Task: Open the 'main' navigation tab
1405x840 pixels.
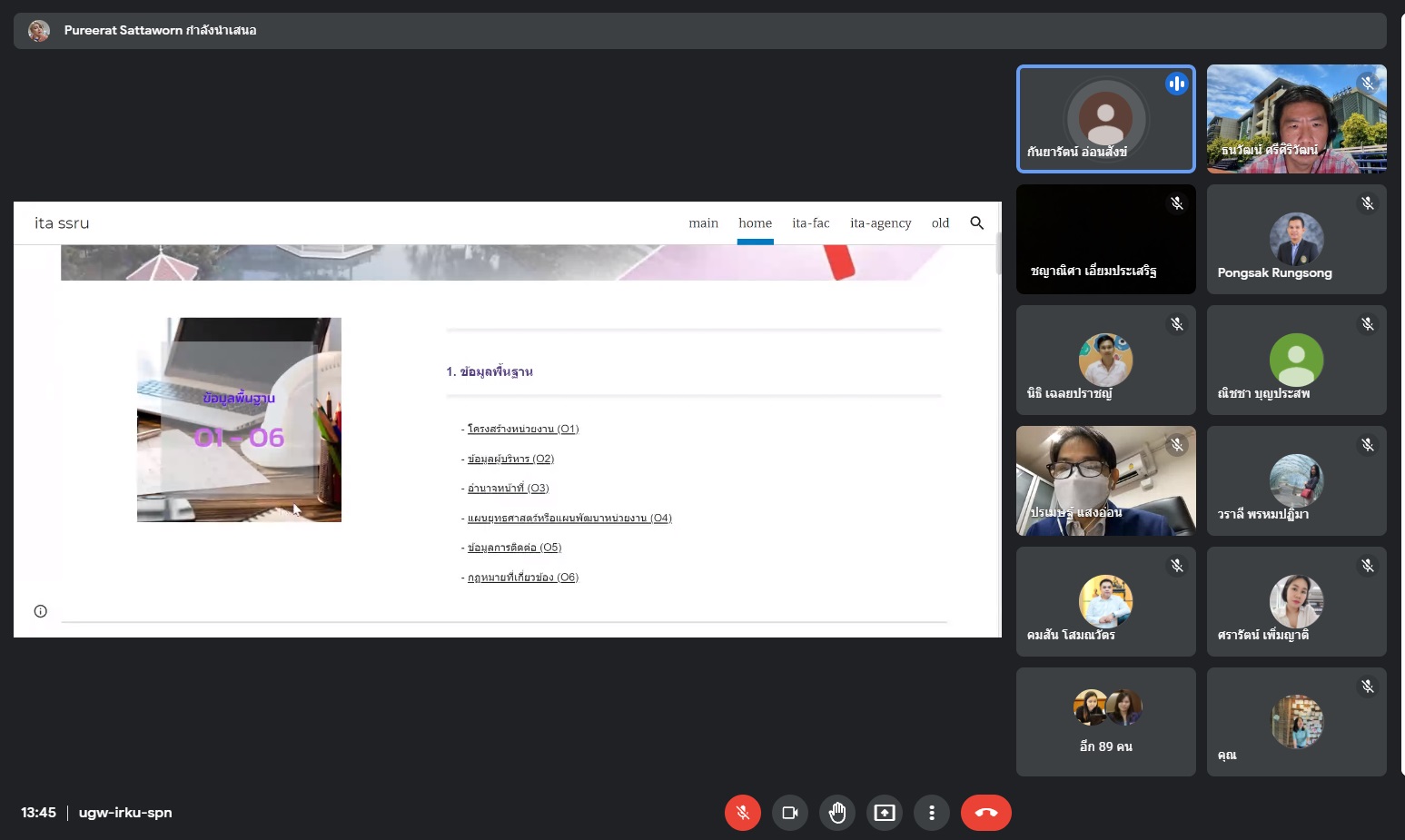Action: click(x=703, y=223)
